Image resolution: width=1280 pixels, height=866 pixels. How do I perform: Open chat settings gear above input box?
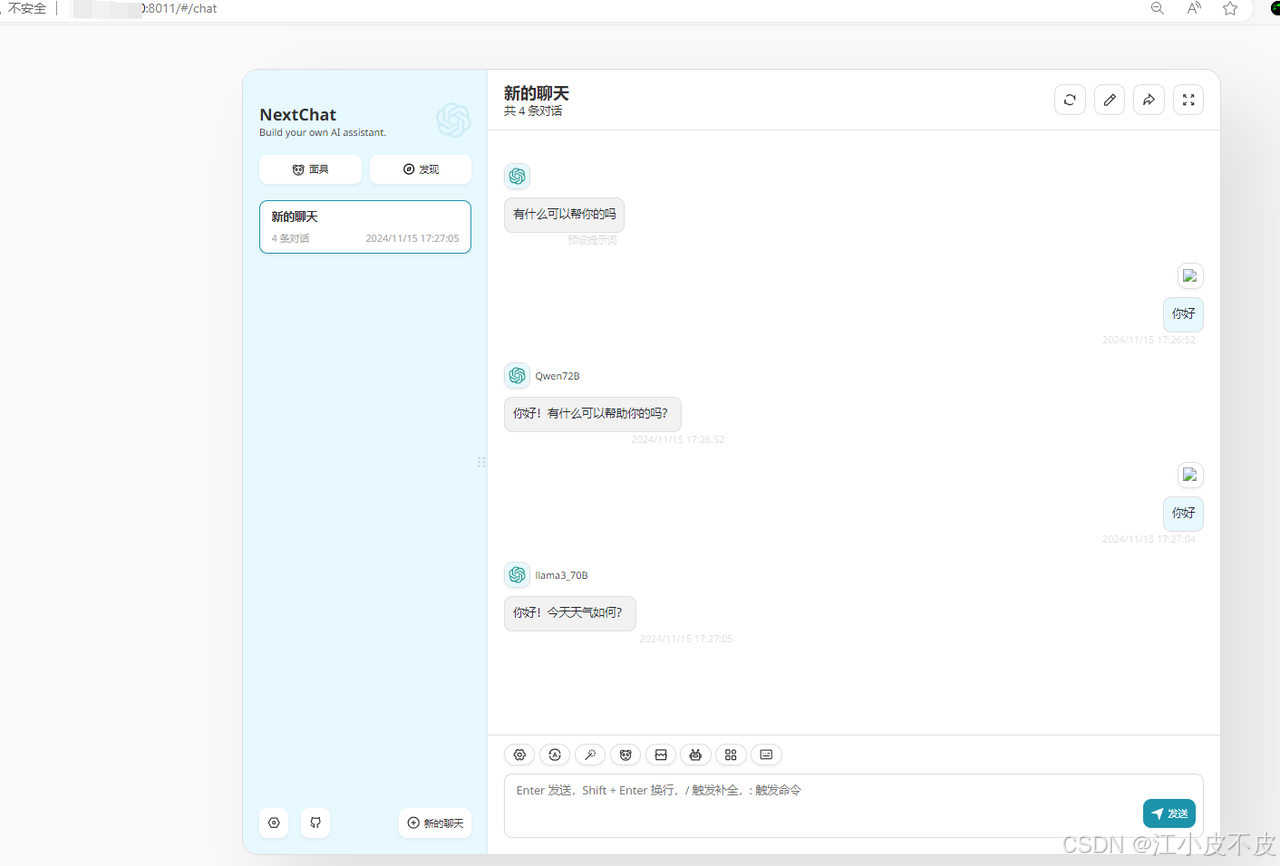pyautogui.click(x=520, y=755)
